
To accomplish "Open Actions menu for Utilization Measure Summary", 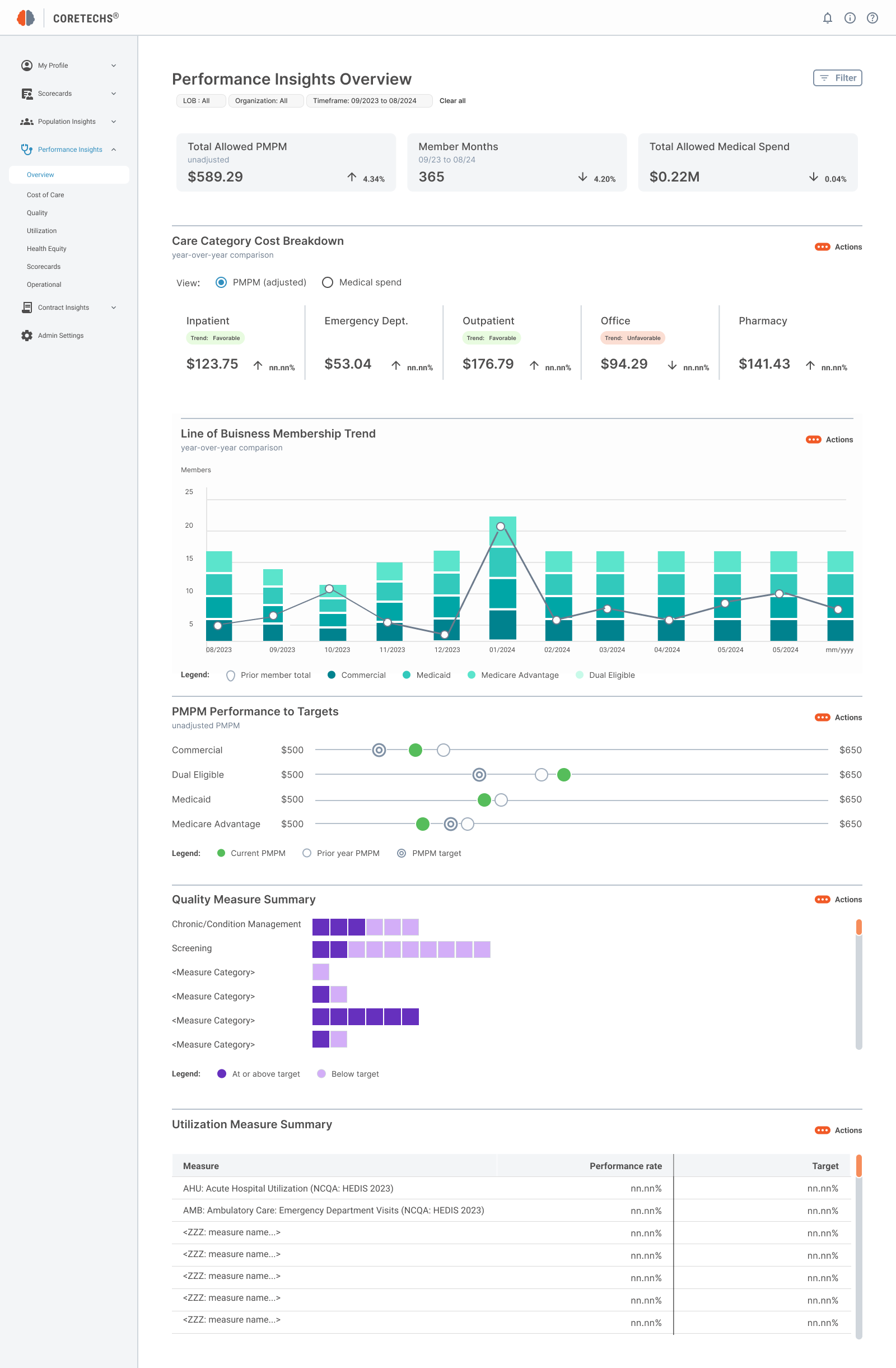I will point(838,1130).
